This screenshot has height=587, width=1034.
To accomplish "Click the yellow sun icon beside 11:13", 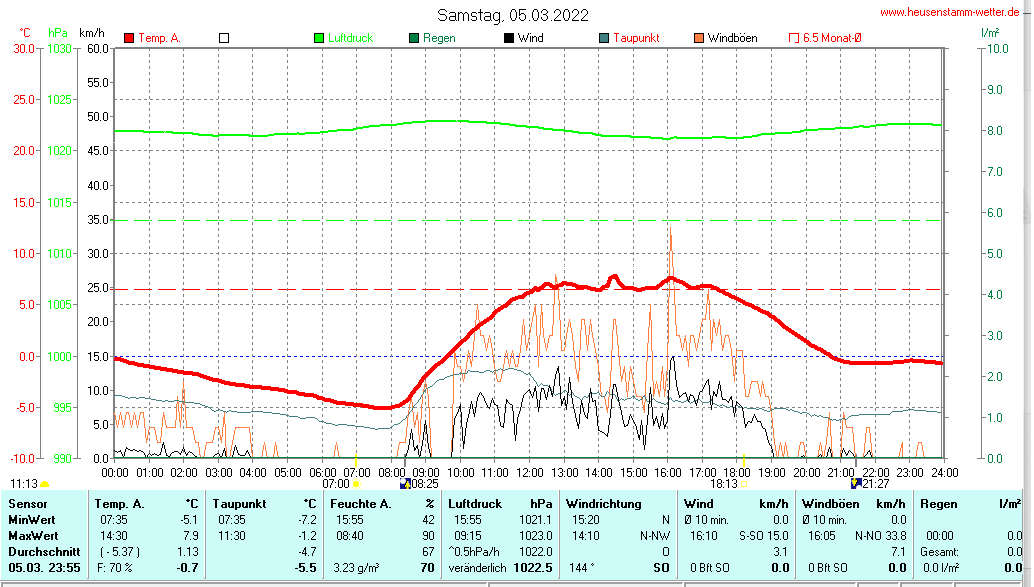I will pos(45,484).
